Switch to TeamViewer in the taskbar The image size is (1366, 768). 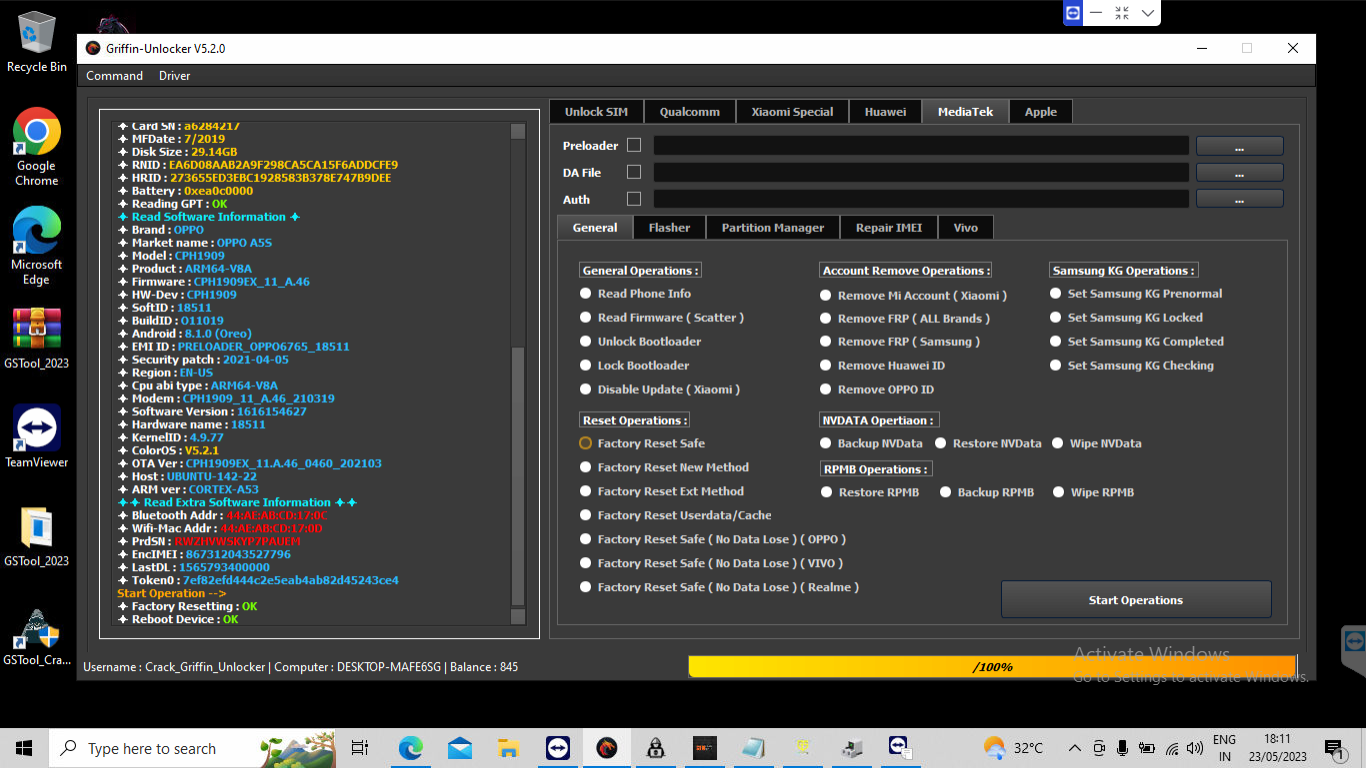point(557,748)
